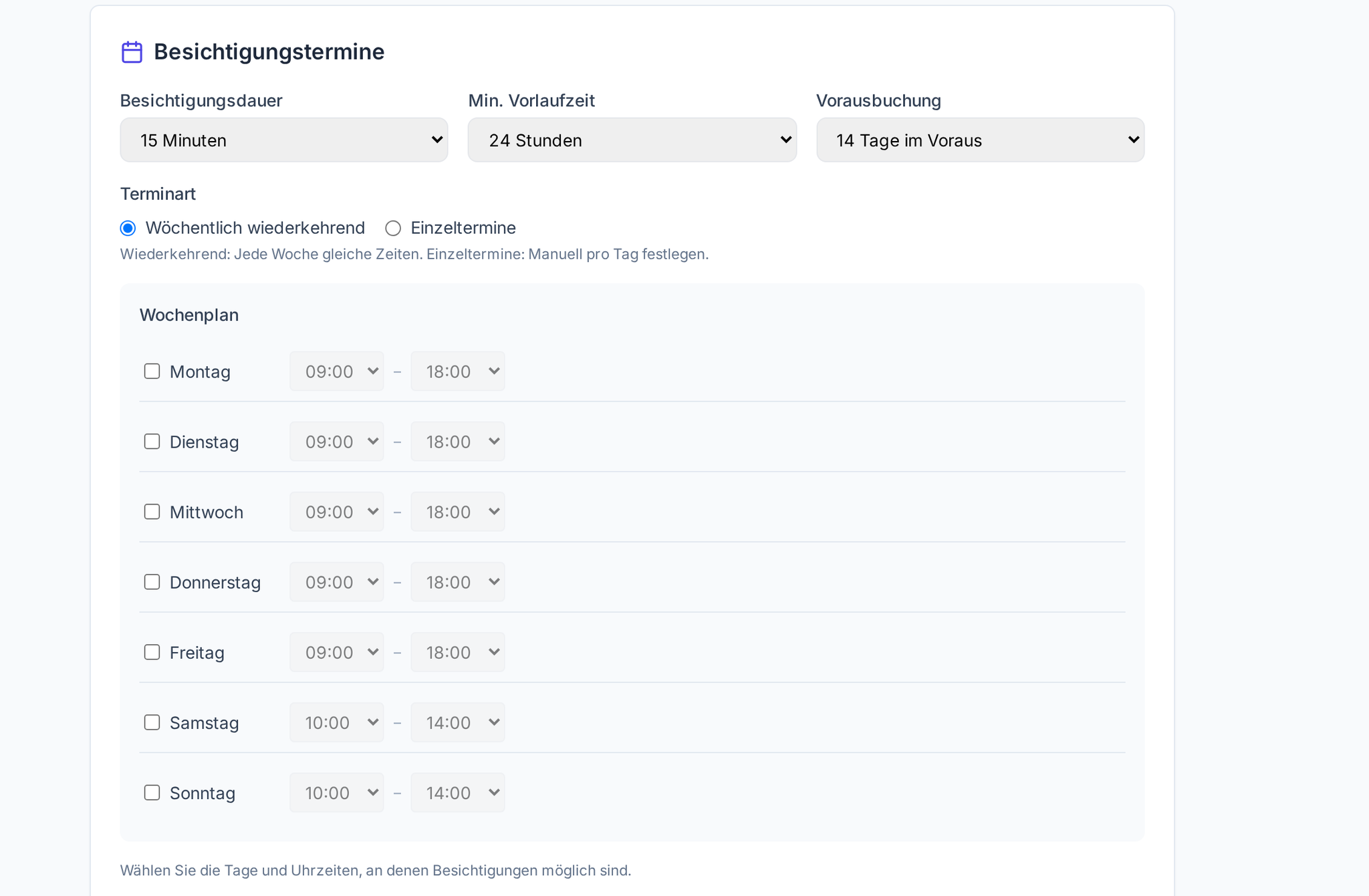The image size is (1369, 896).
Task: Click the Vorausbuchung label
Action: 878,101
